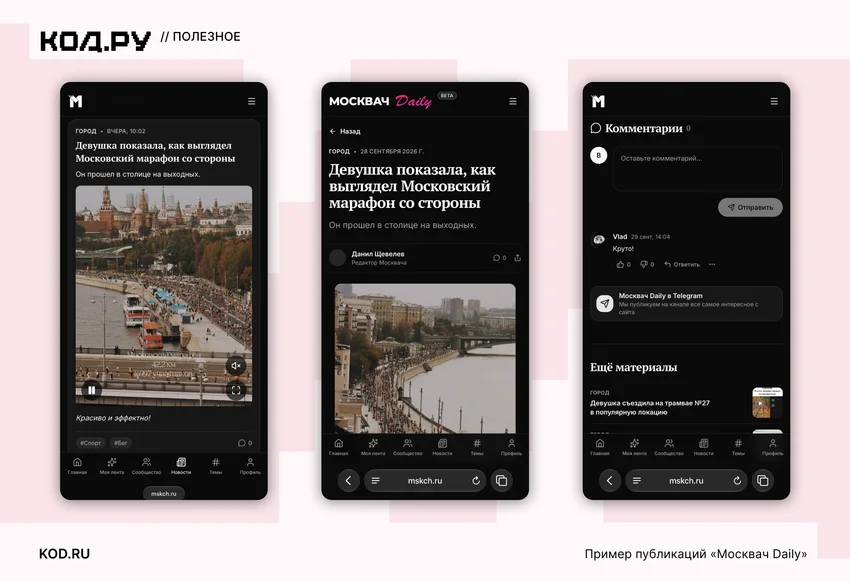Open Сообщество tab on left phone
The width and height of the screenshot is (850, 582).
click(x=146, y=465)
